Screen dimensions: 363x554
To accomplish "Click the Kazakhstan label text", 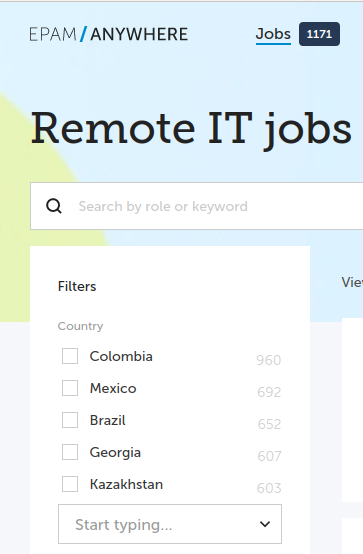I will 126,484.
